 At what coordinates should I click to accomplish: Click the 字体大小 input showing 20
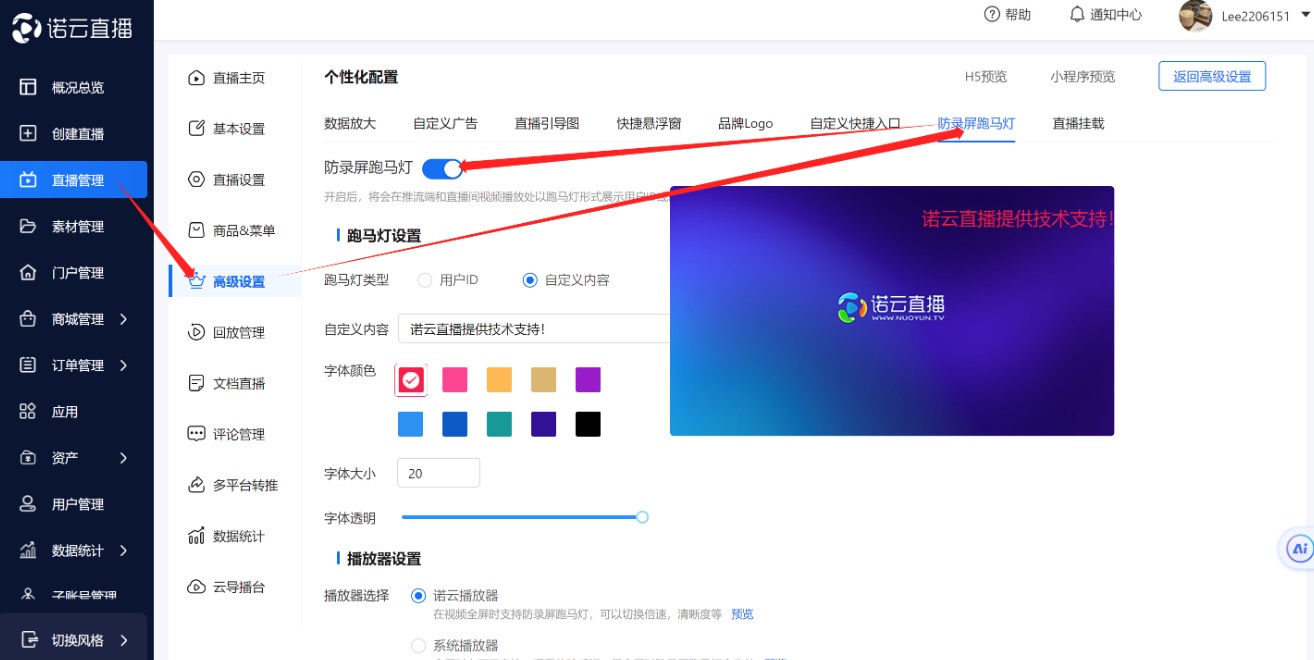click(438, 473)
